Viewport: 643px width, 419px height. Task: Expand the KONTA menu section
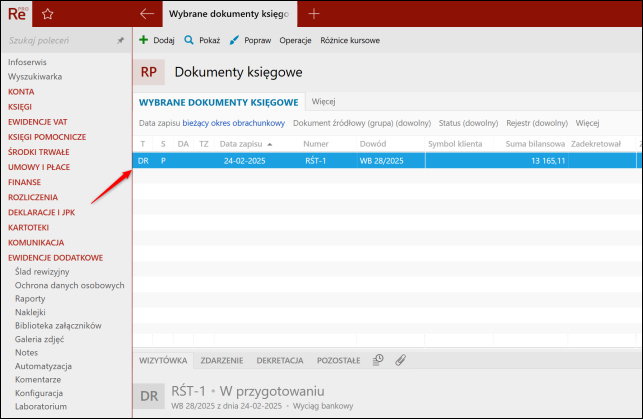pos(21,92)
